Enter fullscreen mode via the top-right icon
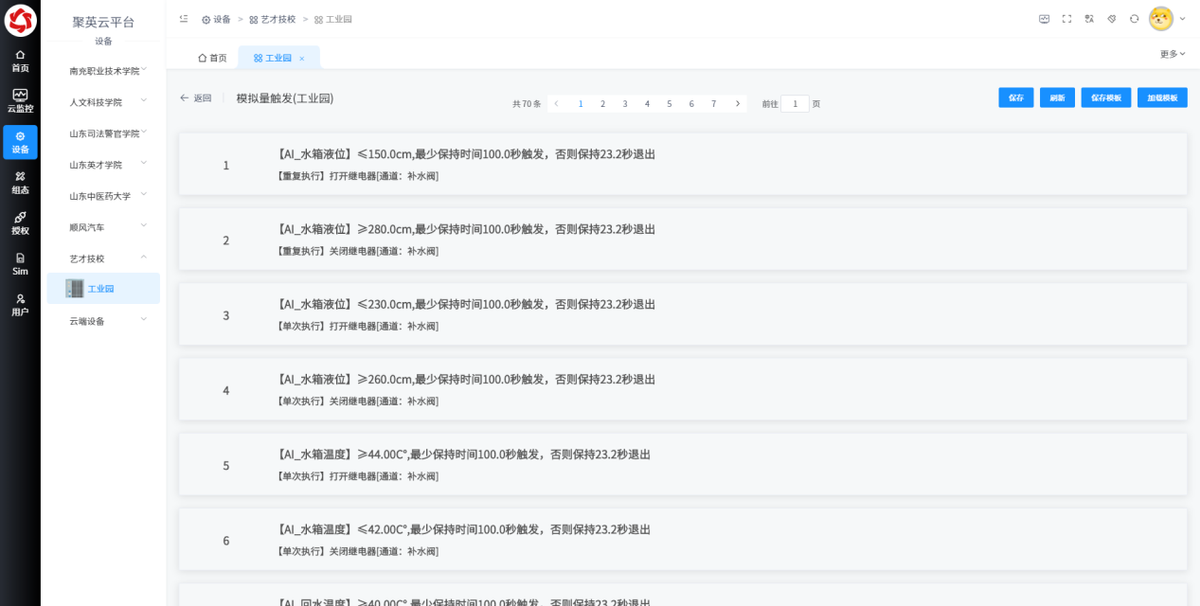The image size is (1200, 606). click(x=1066, y=18)
